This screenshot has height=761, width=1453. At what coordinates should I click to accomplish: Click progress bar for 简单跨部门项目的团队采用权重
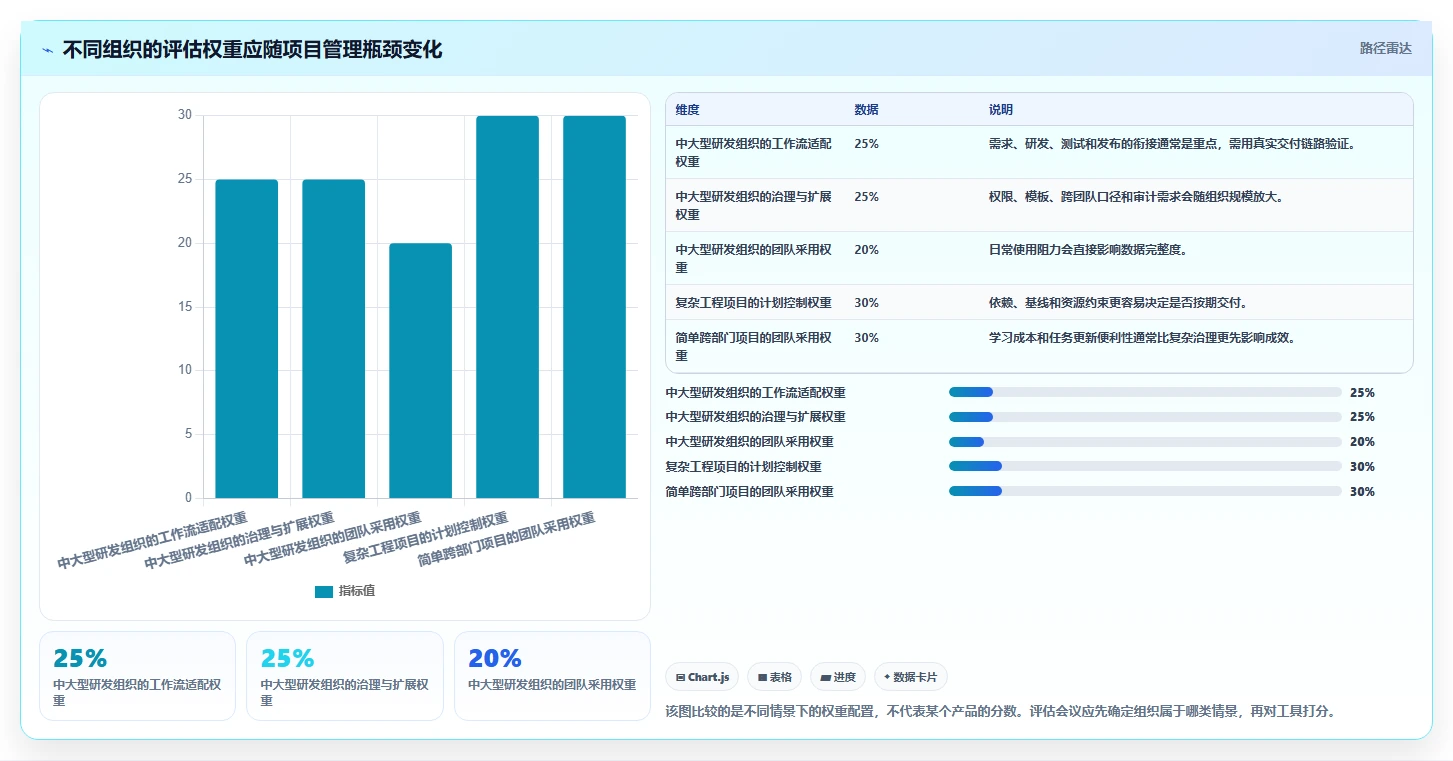tap(1145, 491)
